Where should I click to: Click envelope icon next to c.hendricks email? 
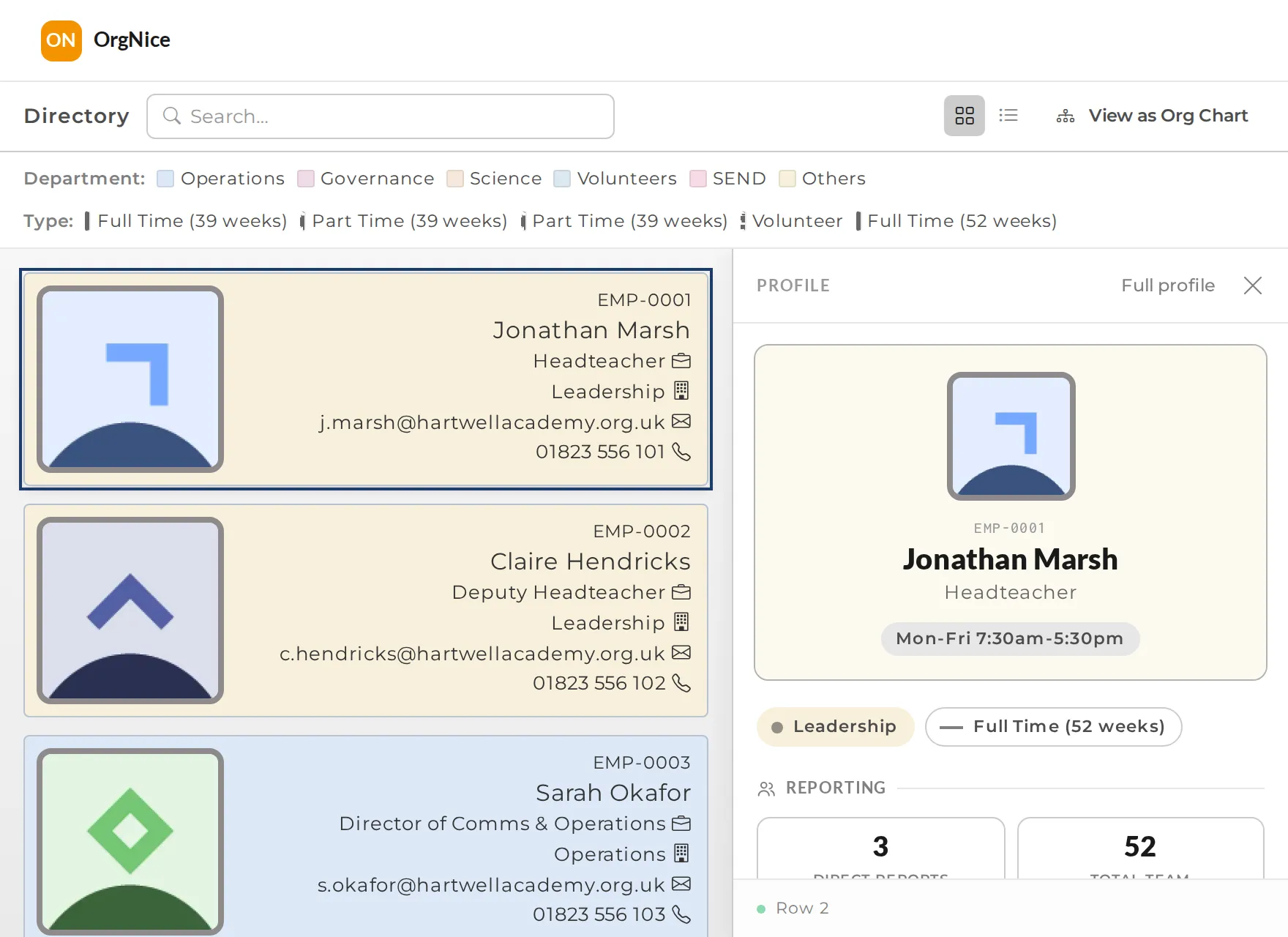[x=681, y=653]
